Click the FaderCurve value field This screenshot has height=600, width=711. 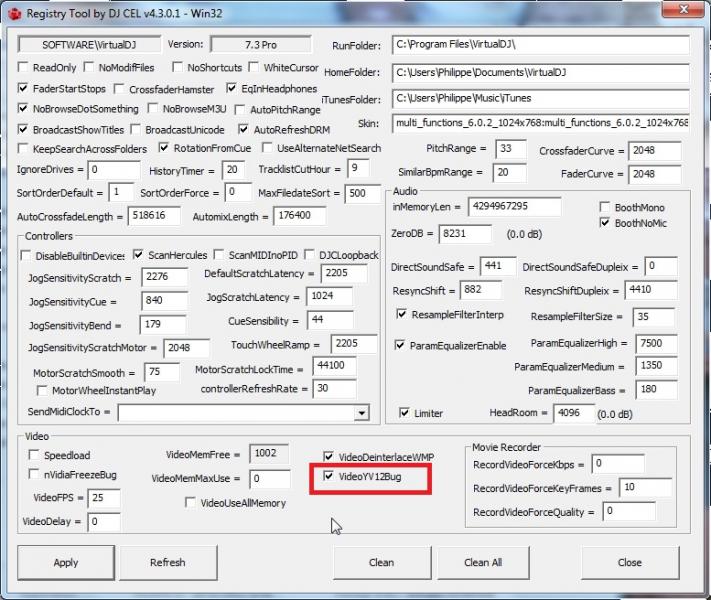click(654, 174)
